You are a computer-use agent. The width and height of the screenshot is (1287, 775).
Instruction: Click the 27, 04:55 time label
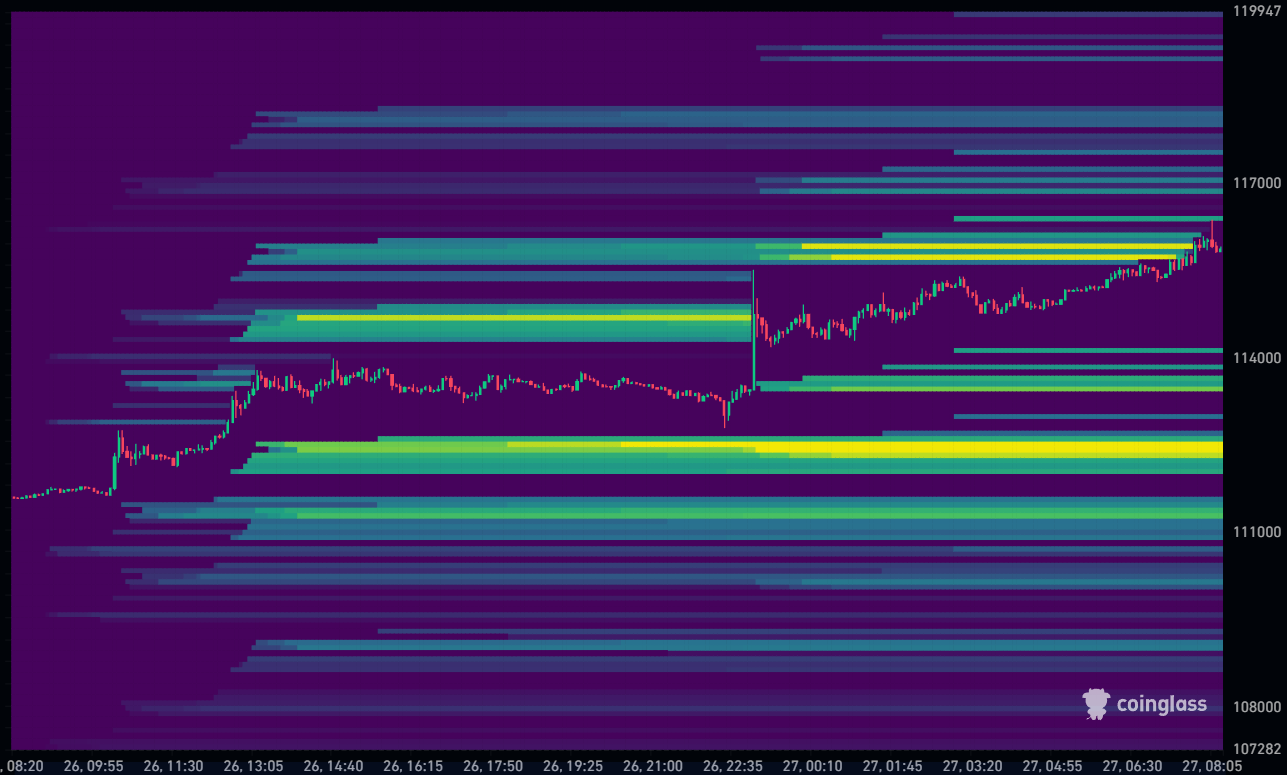coord(1053,766)
